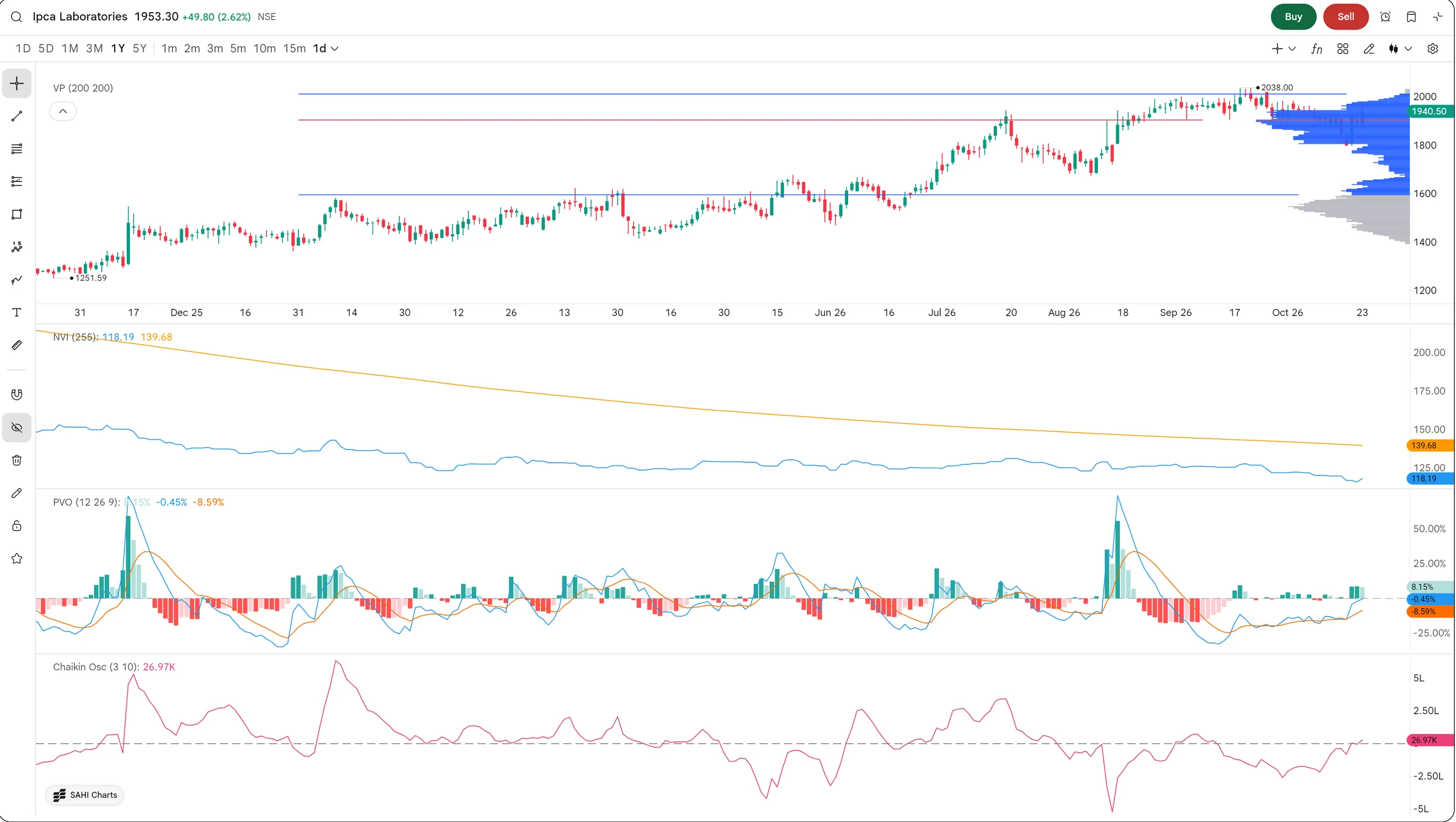Add to watchlist with bookmark icon
Viewport: 1456px width, 822px height.
[1411, 17]
